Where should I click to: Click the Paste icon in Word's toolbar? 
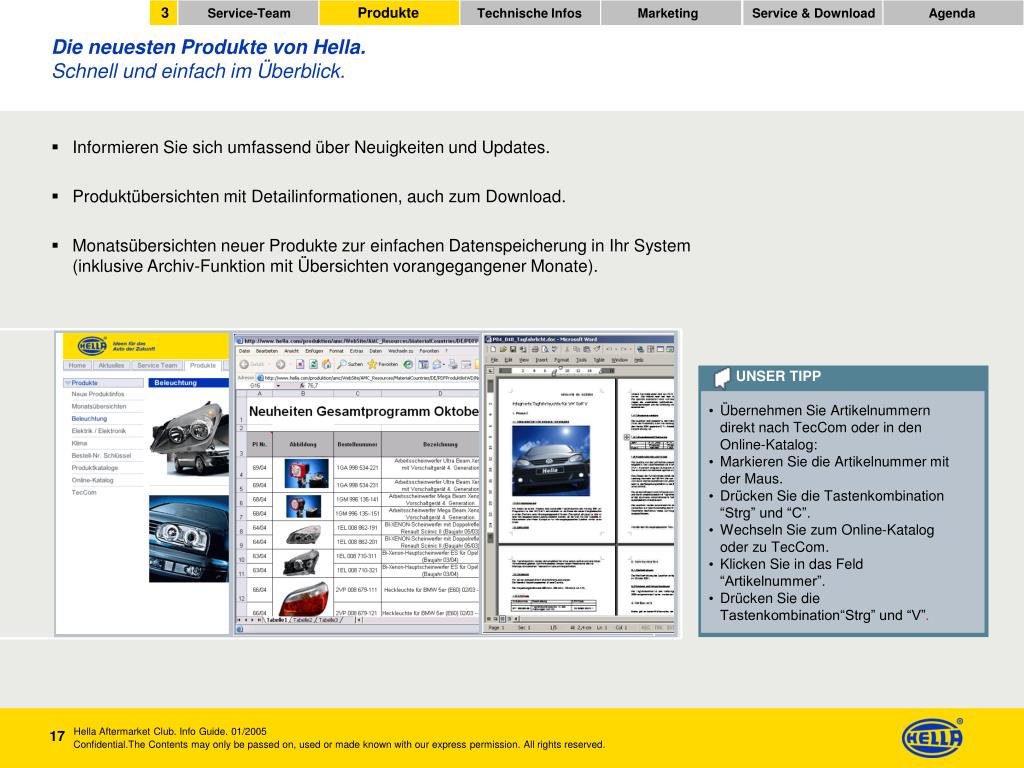(587, 349)
